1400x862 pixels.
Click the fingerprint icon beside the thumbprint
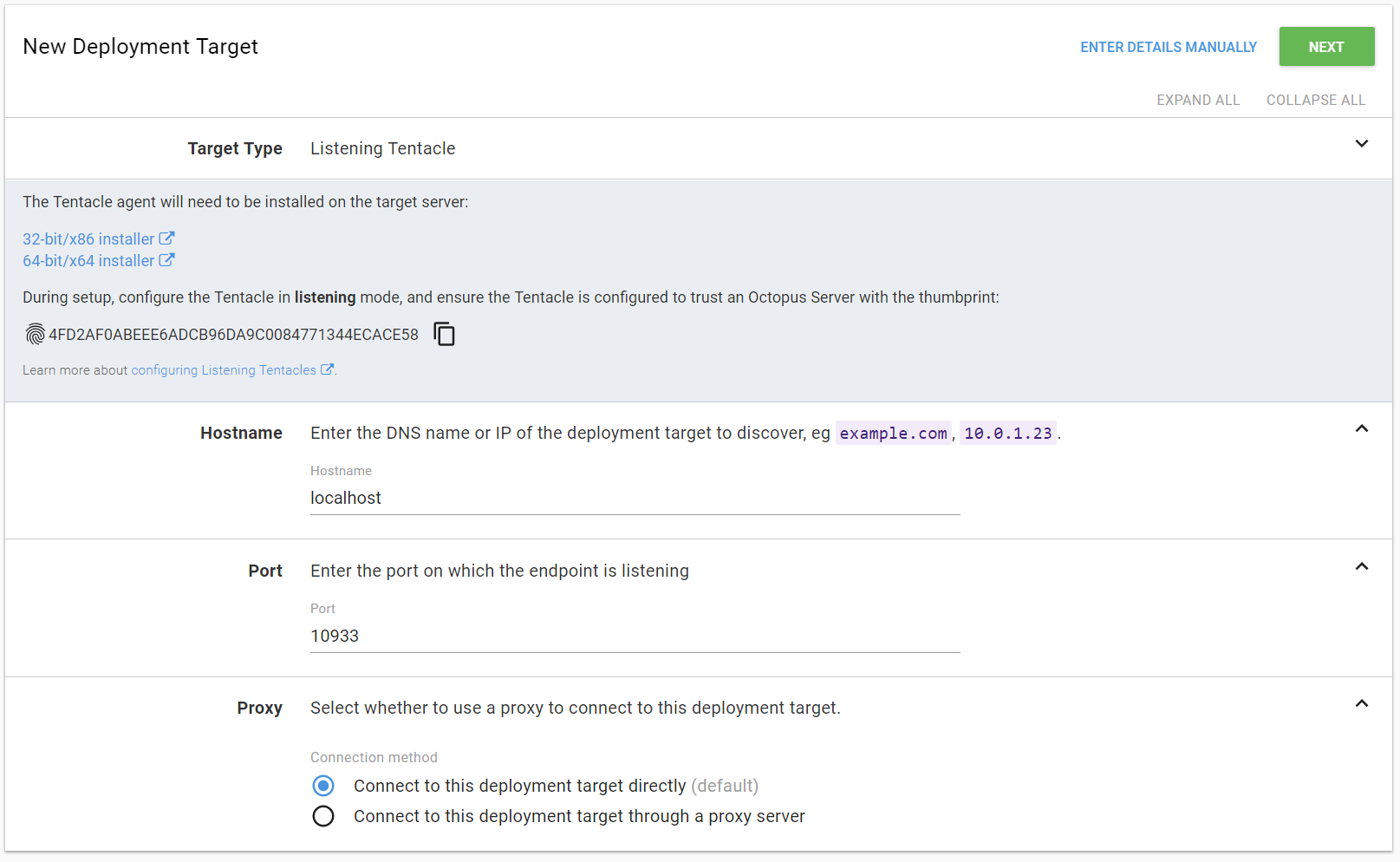(35, 335)
